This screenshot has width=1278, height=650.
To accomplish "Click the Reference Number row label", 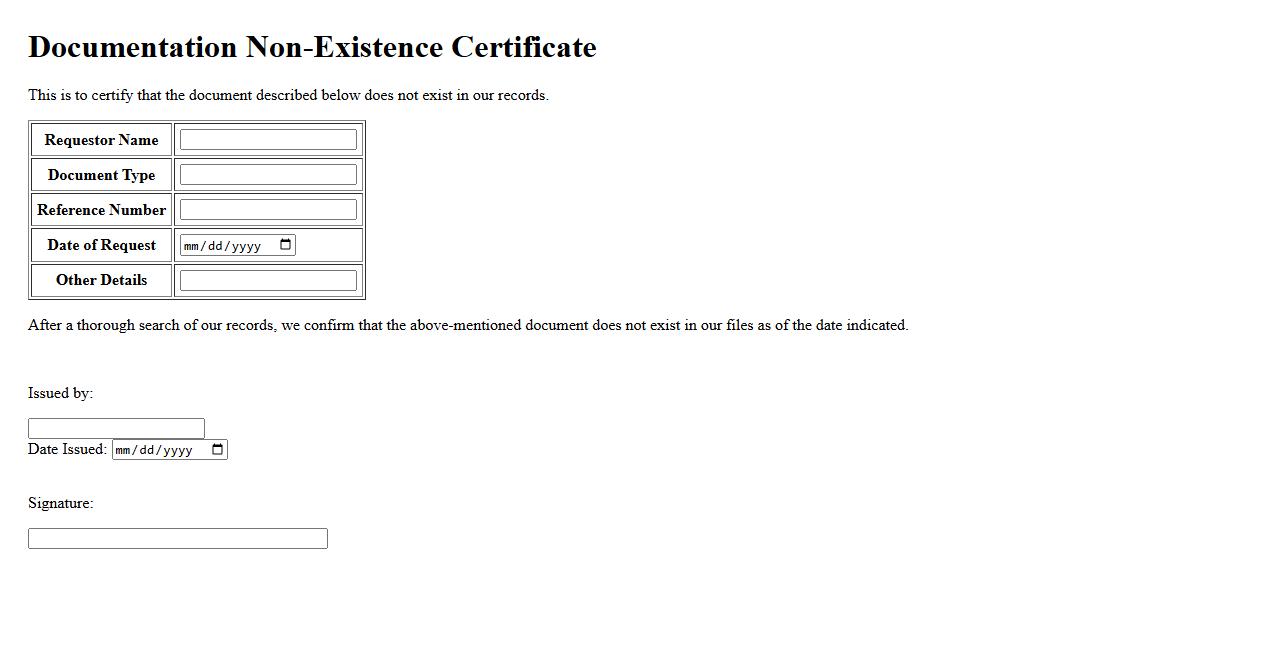I will click(x=101, y=210).
